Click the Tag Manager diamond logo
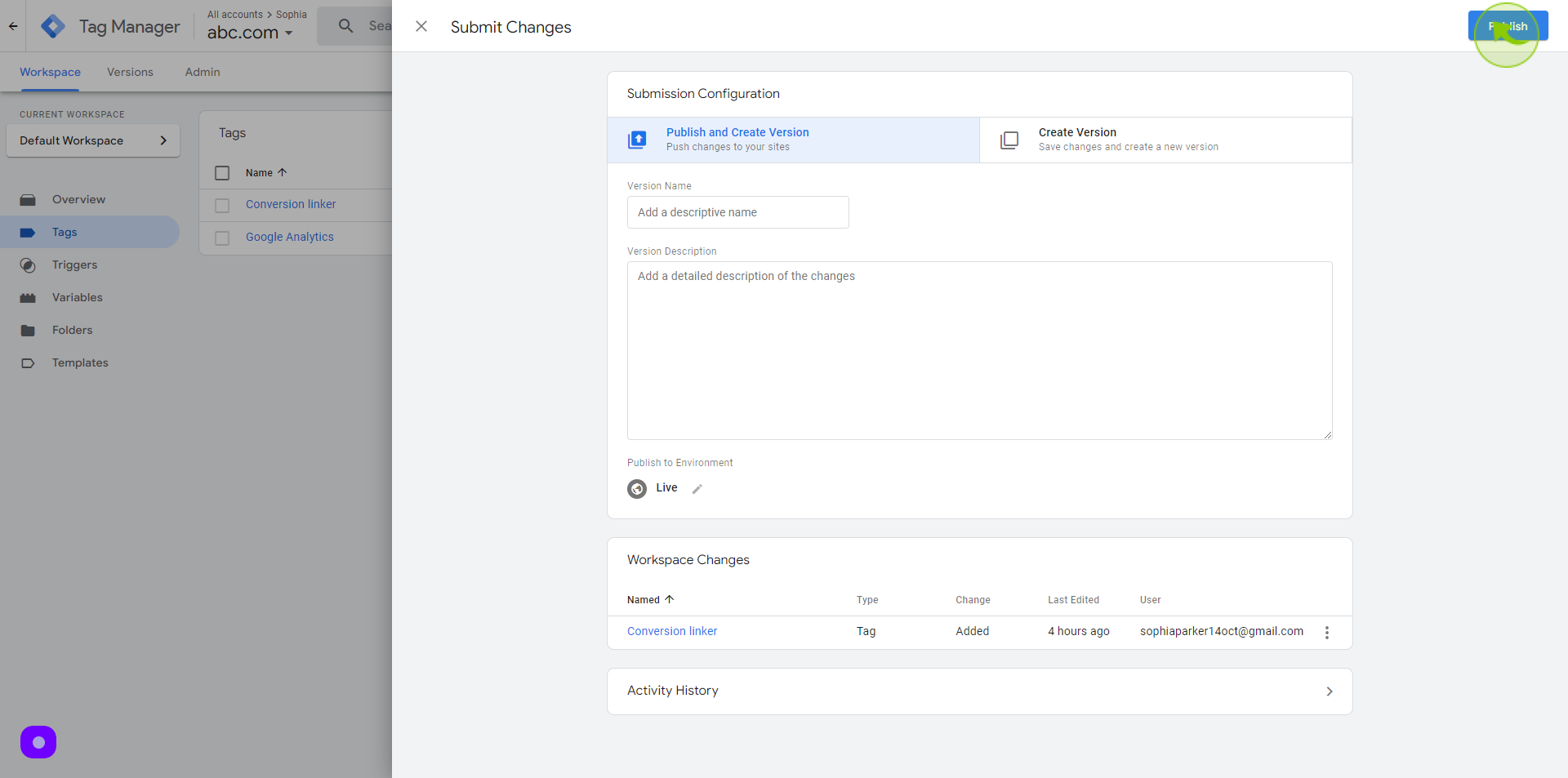The width and height of the screenshot is (1568, 778). (x=53, y=26)
